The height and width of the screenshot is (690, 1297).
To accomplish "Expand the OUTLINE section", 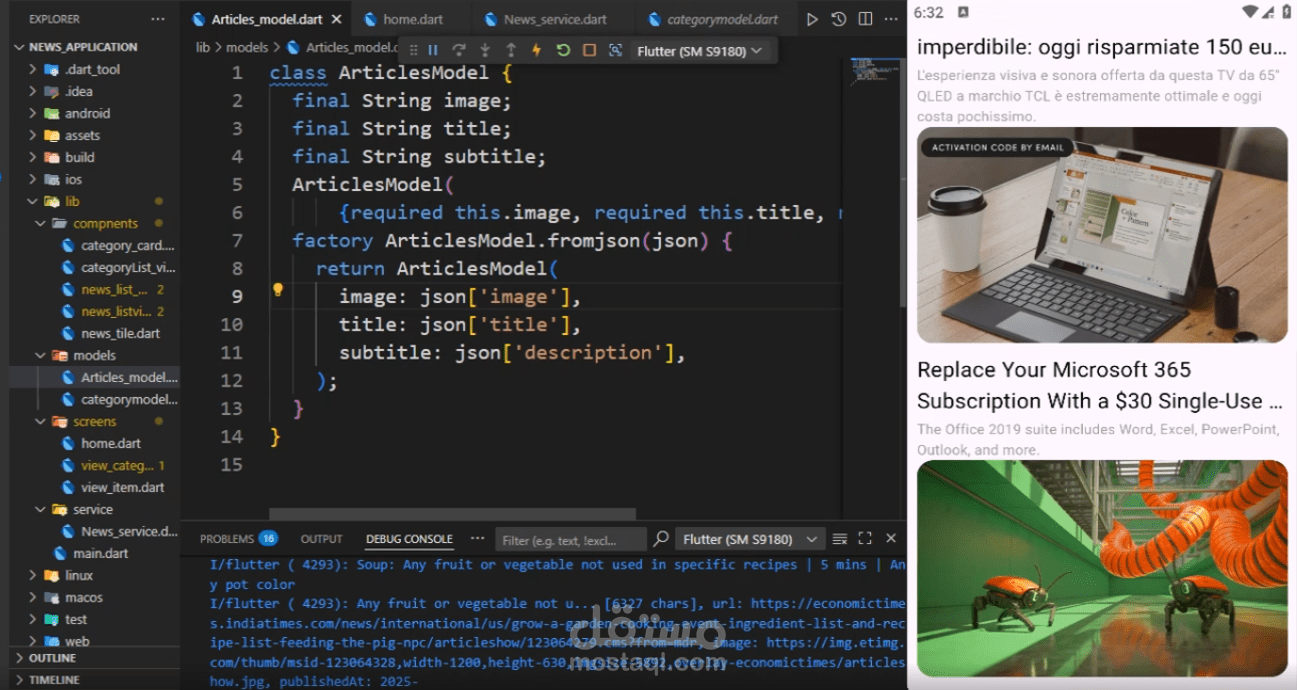I will [52, 658].
